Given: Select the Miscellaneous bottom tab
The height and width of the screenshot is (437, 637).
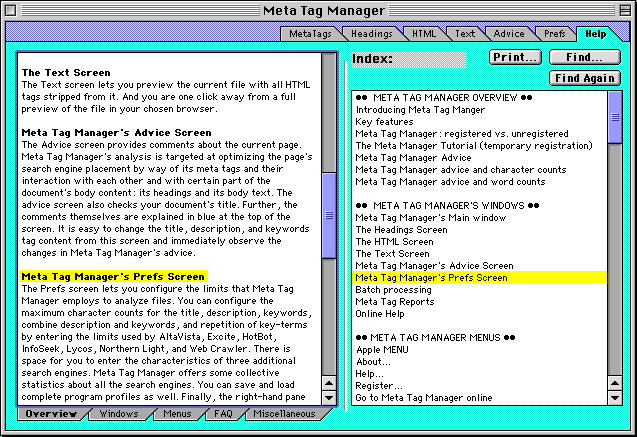Looking at the screenshot, I should [284, 414].
